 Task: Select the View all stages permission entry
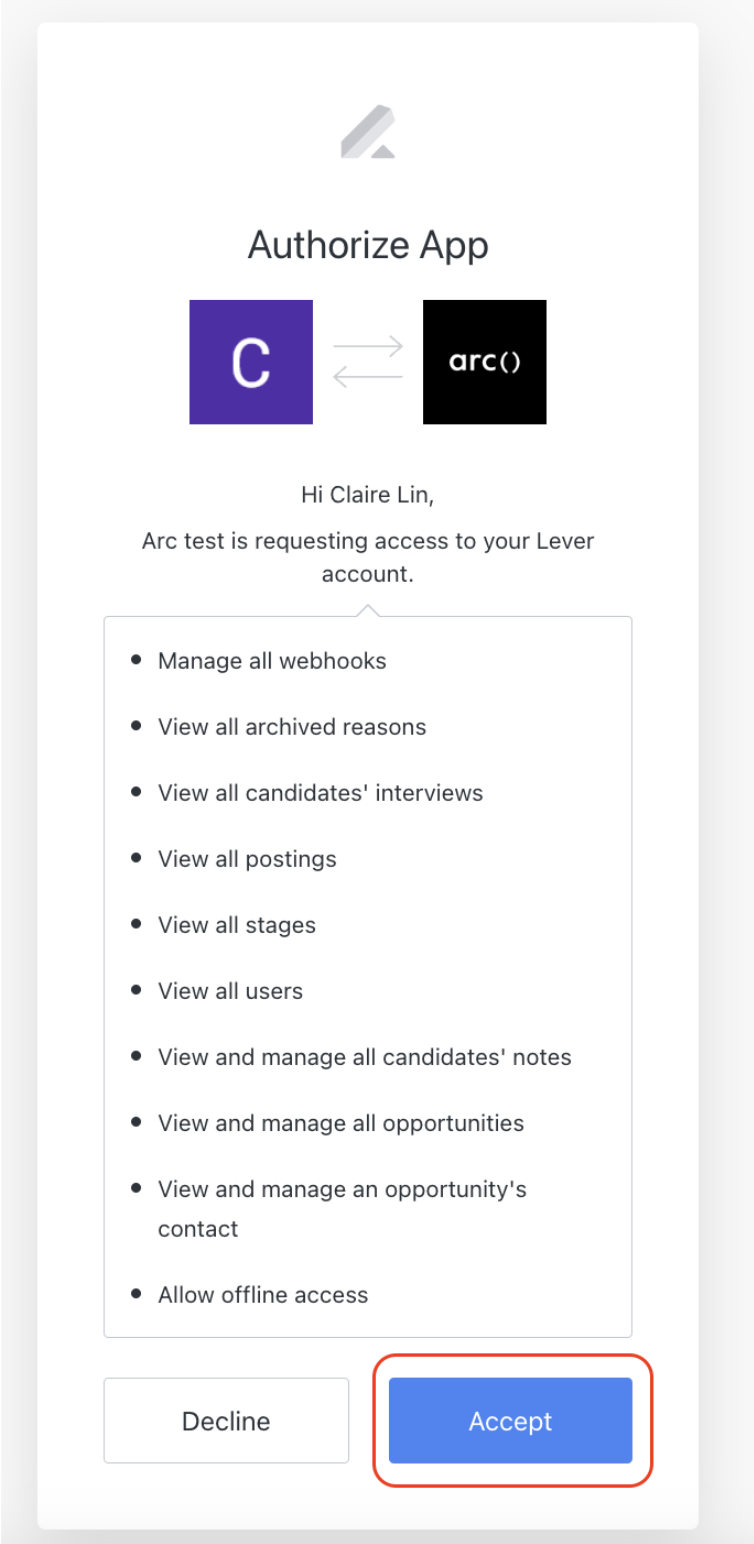click(x=237, y=924)
